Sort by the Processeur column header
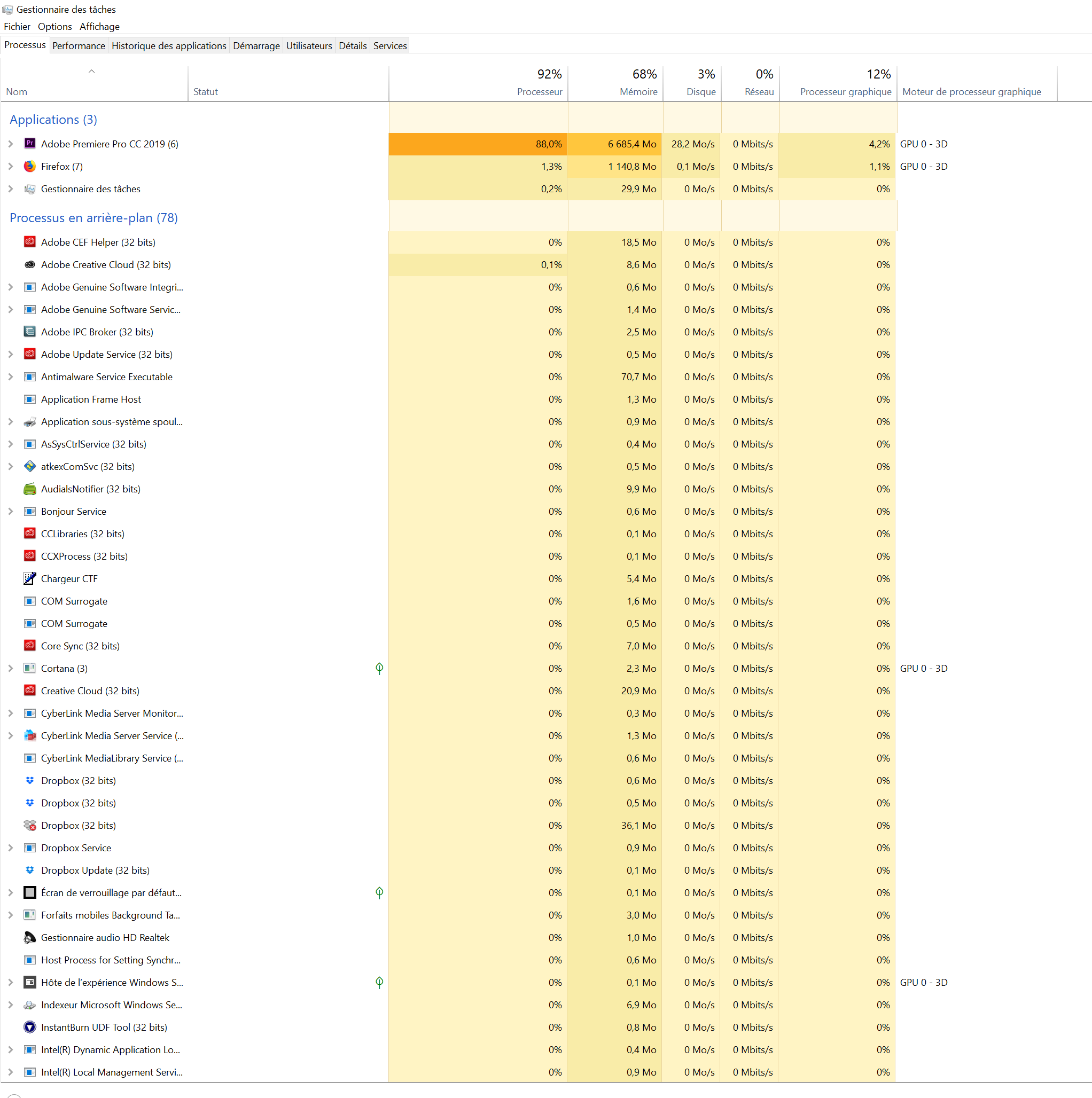The height and width of the screenshot is (1098, 1092). pyautogui.click(x=478, y=83)
